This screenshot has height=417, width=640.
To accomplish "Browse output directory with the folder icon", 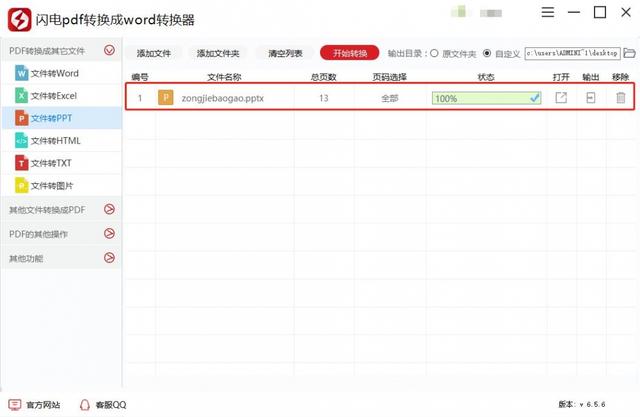I will (x=629, y=53).
